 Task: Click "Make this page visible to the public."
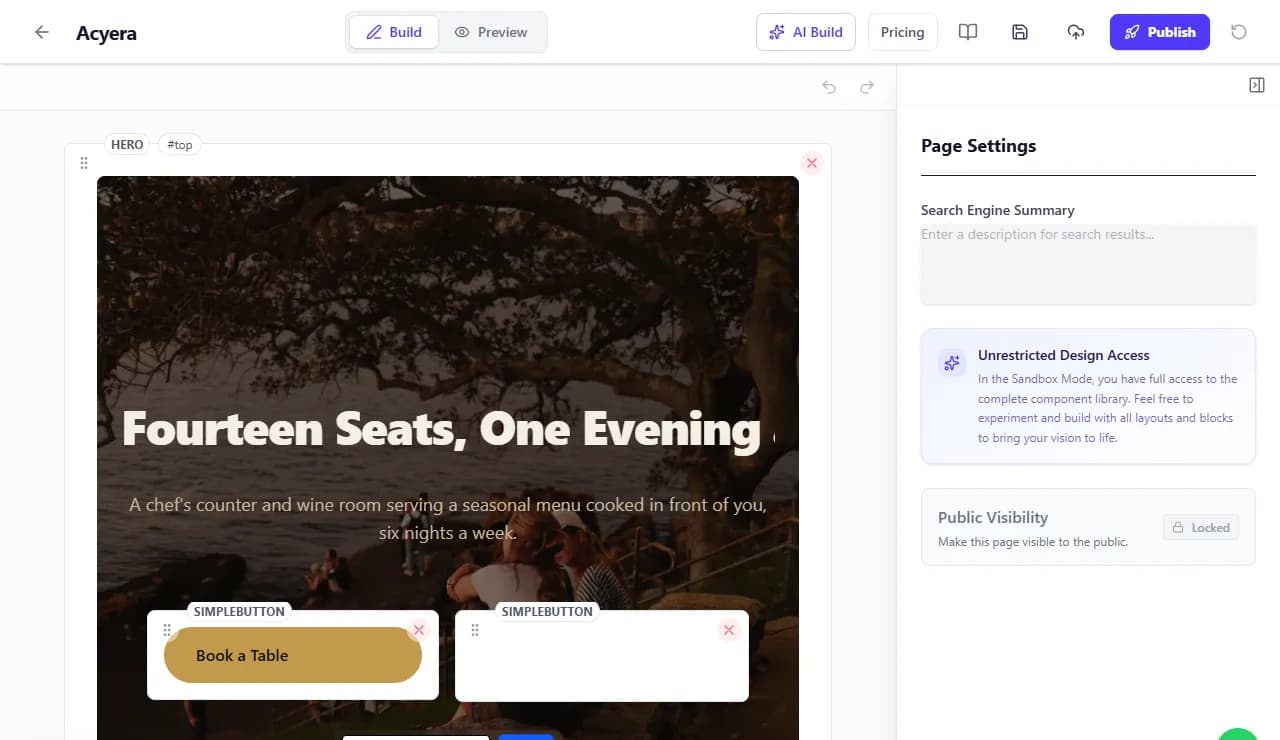1033,542
